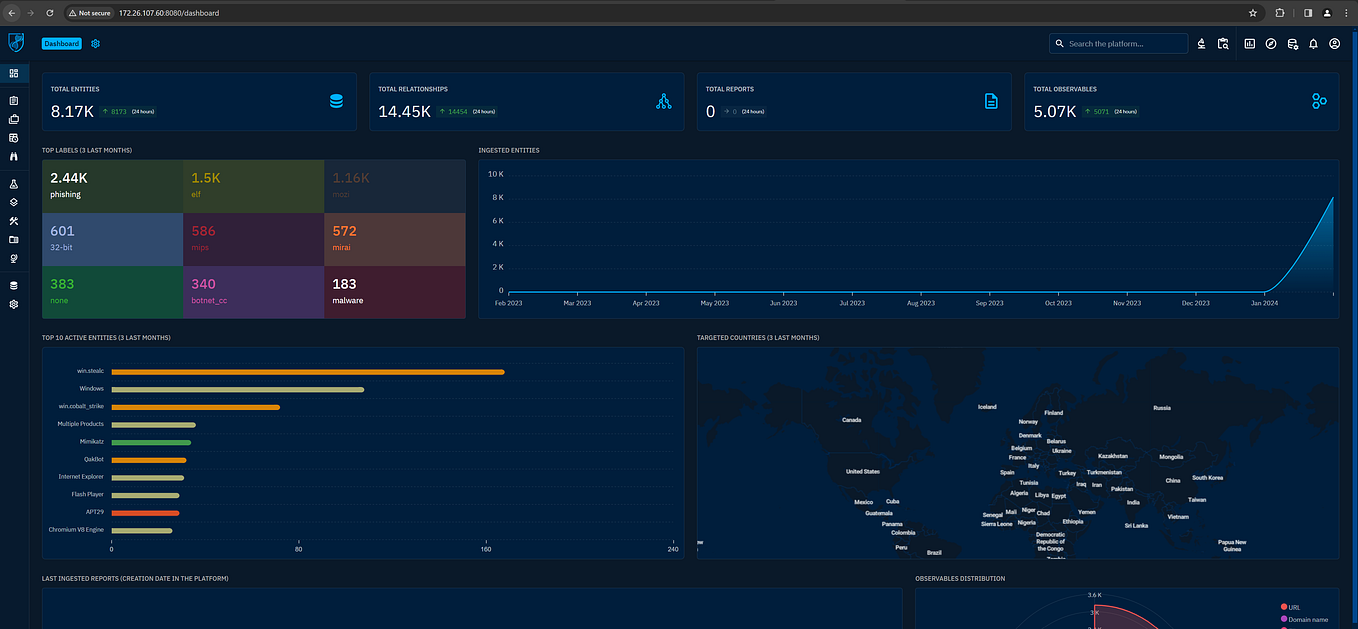Select Mimikatz in the Top 10 Active Entities chart
This screenshot has height=629, width=1358.
click(152, 441)
